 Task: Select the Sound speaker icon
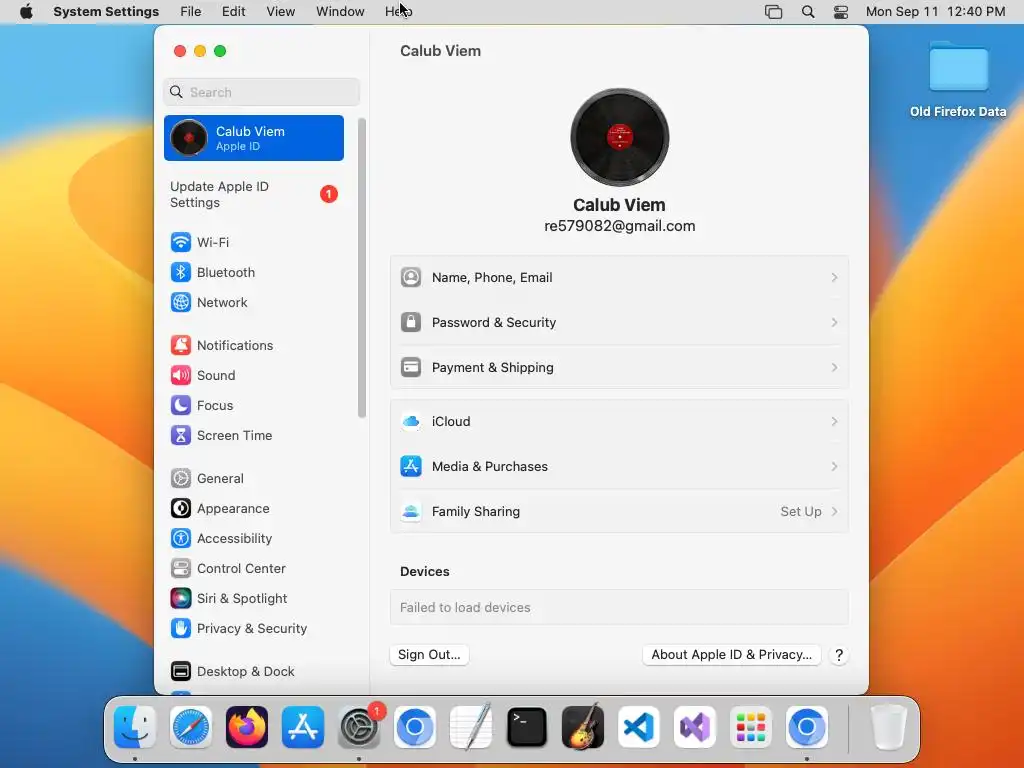click(181, 376)
